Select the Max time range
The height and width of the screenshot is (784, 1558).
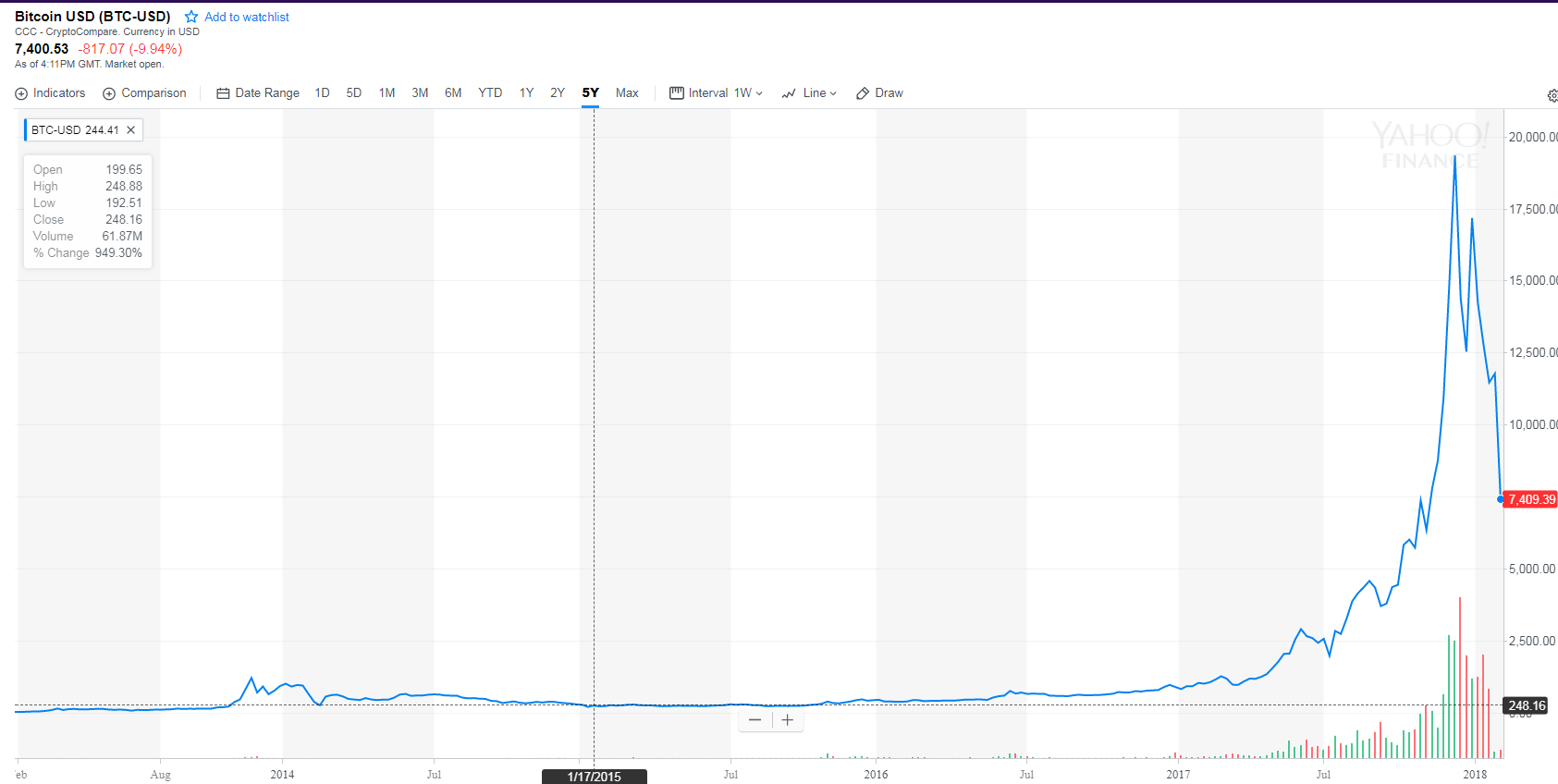[x=627, y=93]
